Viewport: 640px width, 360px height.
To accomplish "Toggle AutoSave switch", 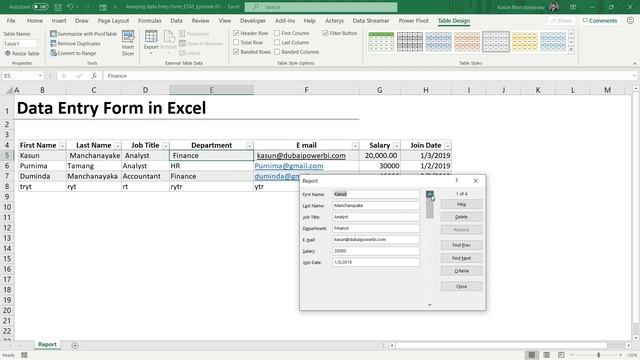I will click(40, 7).
